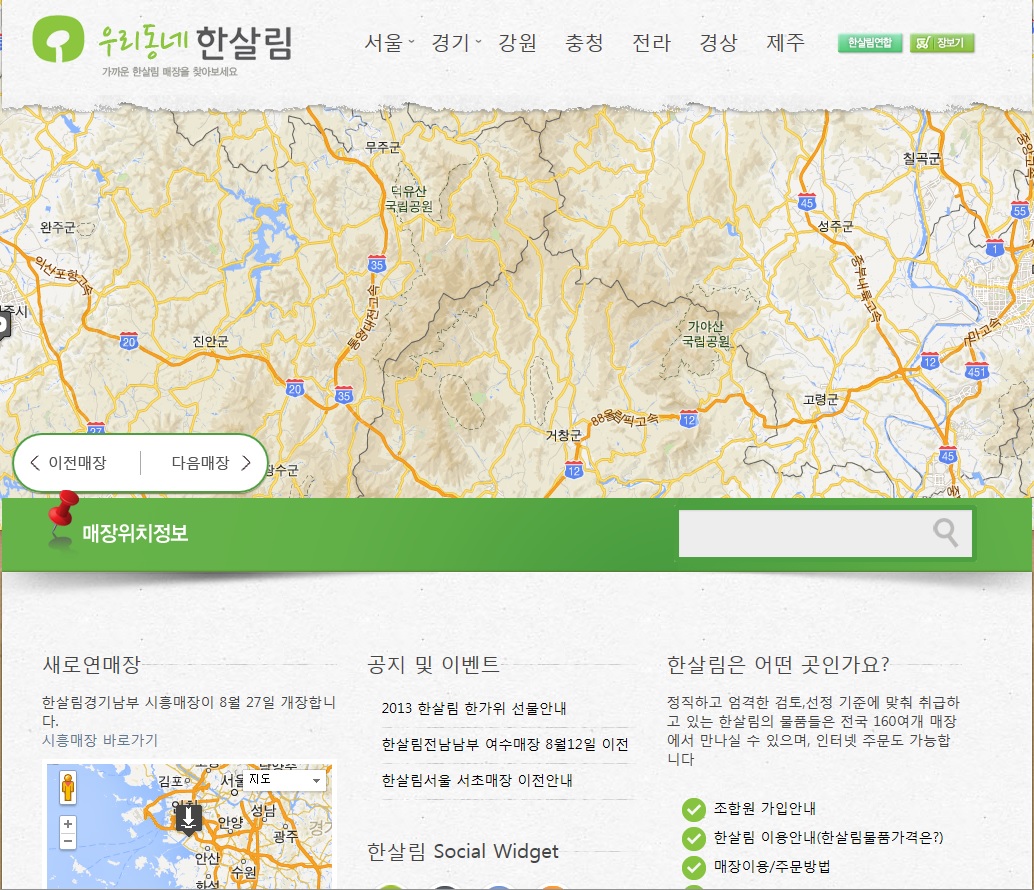Click the 무주군 label on the map

(x=382, y=147)
